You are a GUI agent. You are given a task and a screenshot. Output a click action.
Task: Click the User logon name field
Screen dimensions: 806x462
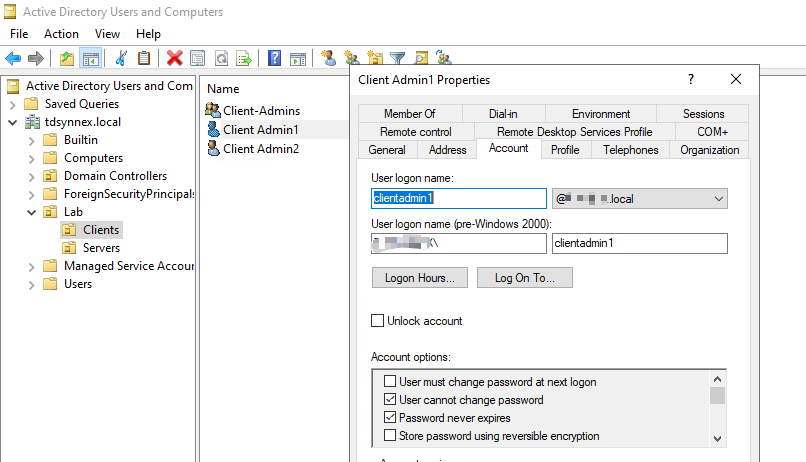pyautogui.click(x=459, y=198)
